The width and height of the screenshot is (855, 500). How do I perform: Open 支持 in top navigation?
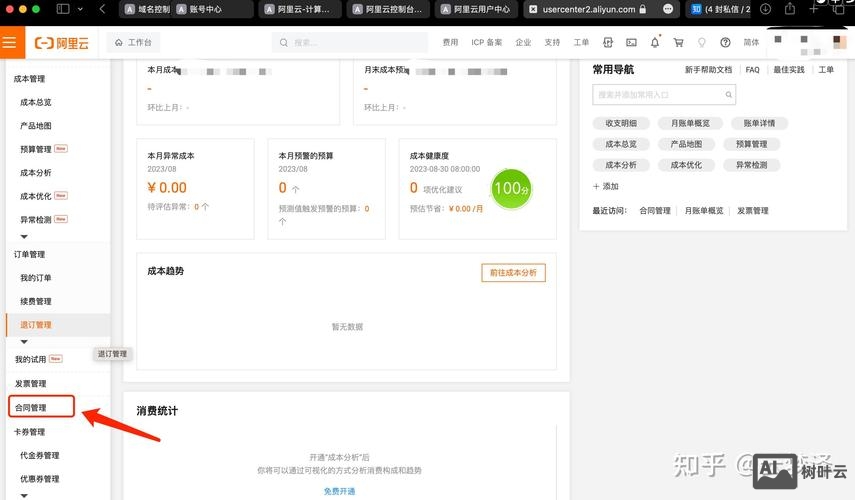(552, 43)
